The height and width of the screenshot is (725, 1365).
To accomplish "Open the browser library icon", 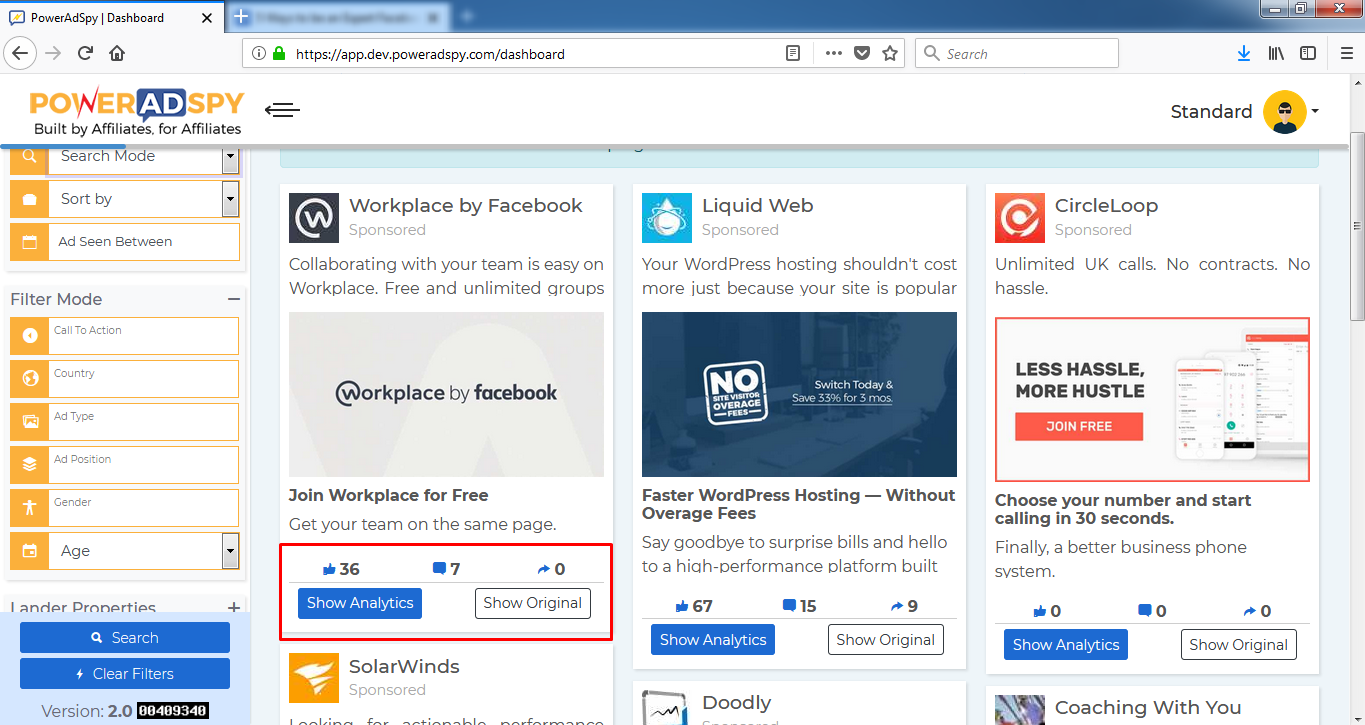I will click(x=1276, y=54).
